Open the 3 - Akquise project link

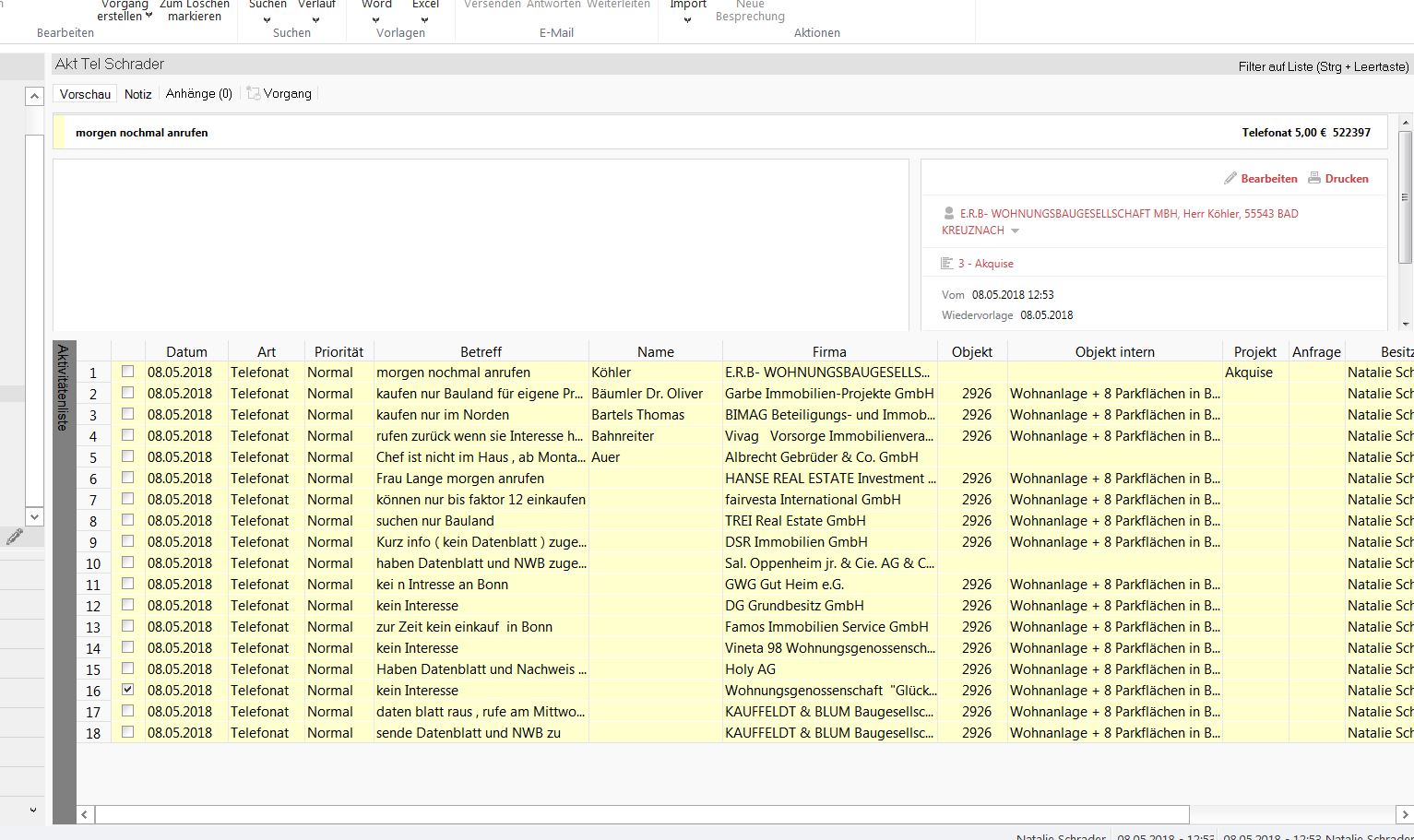tap(985, 264)
